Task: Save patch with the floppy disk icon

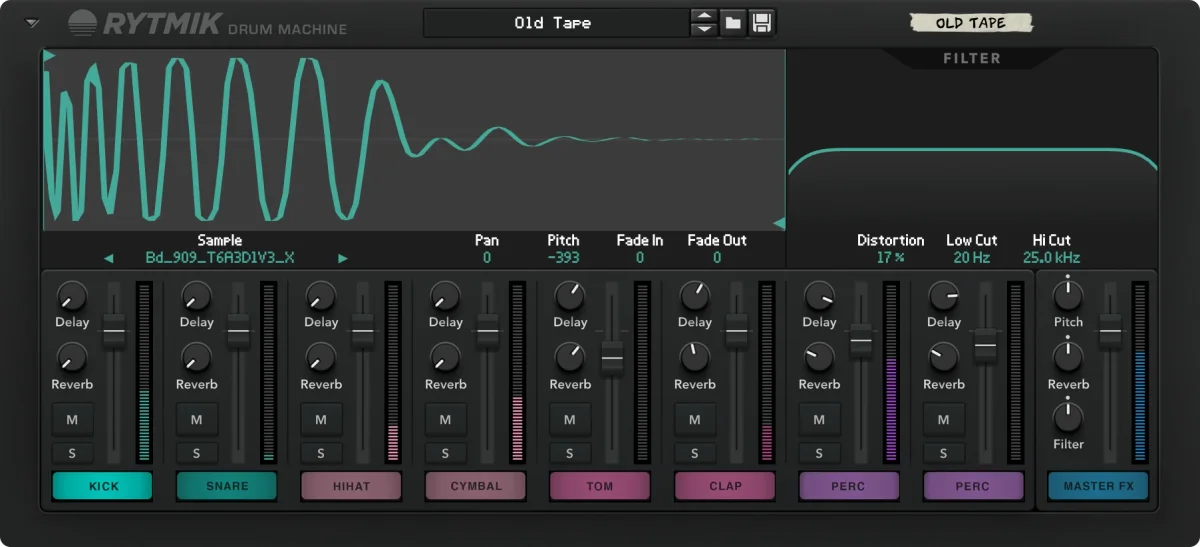Action: pyautogui.click(x=762, y=22)
